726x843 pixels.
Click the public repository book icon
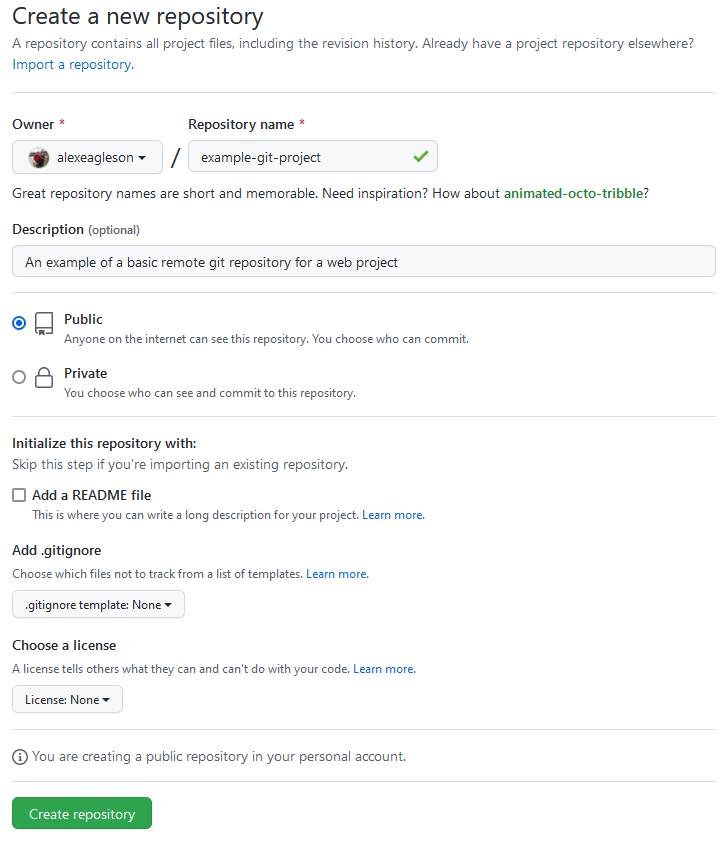coord(44,324)
